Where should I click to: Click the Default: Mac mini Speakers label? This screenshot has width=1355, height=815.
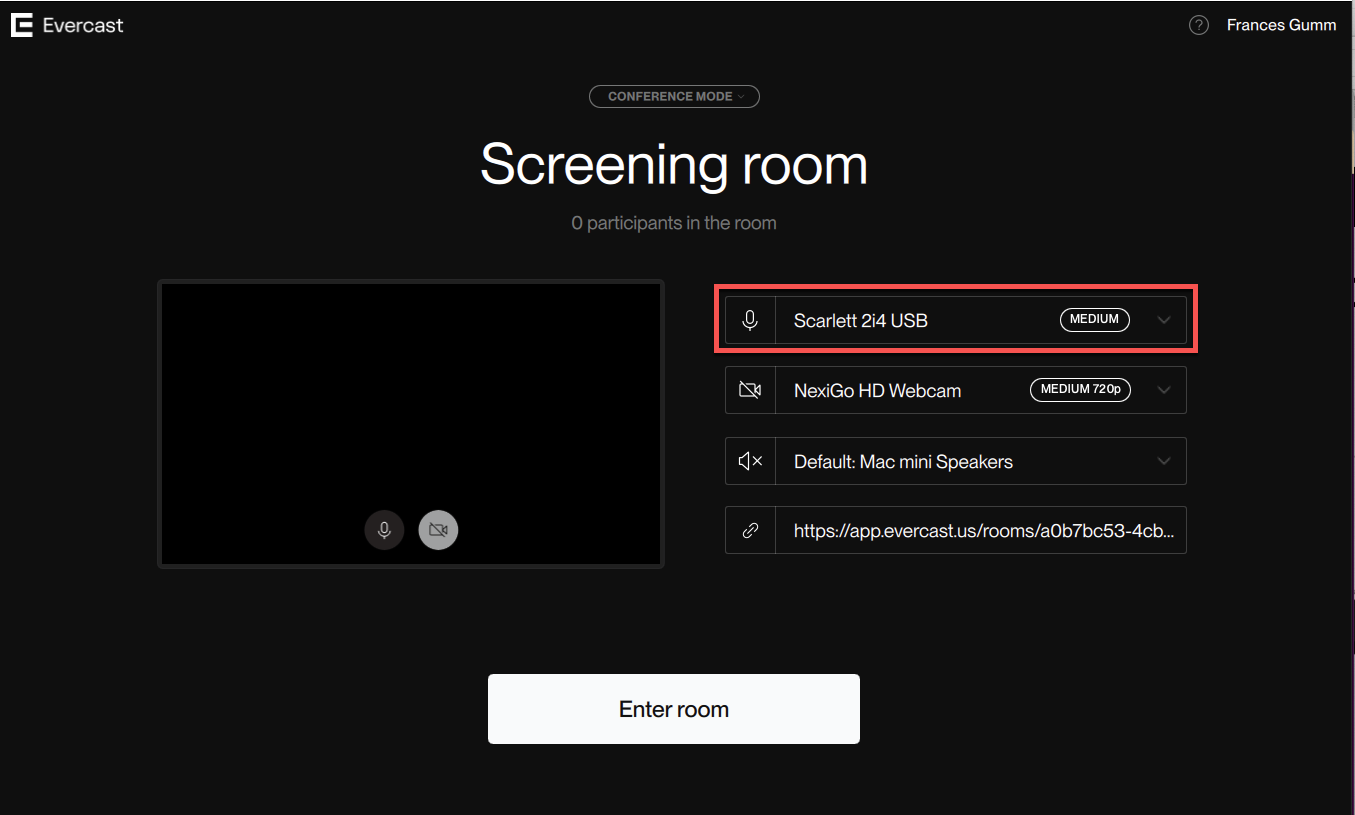(x=903, y=462)
